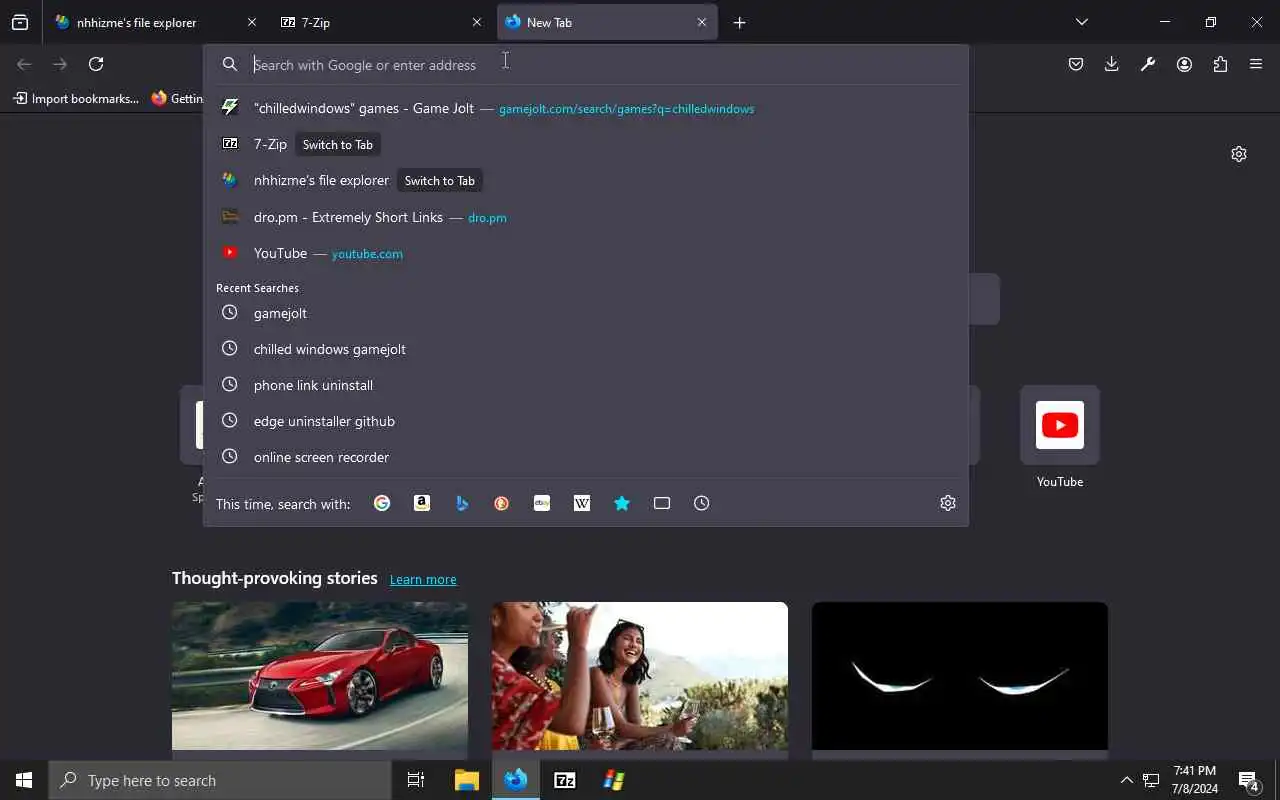Image resolution: width=1280 pixels, height=800 pixels.
Task: Select recent search 'edge uninstaller github'
Action: tap(586, 421)
